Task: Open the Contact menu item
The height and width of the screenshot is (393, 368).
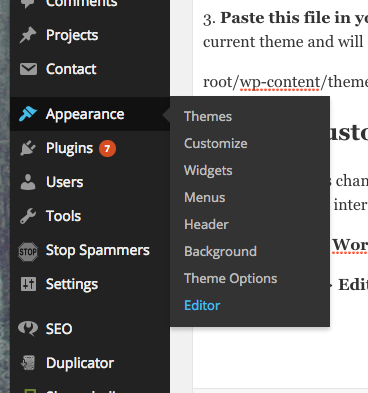Action: point(71,69)
